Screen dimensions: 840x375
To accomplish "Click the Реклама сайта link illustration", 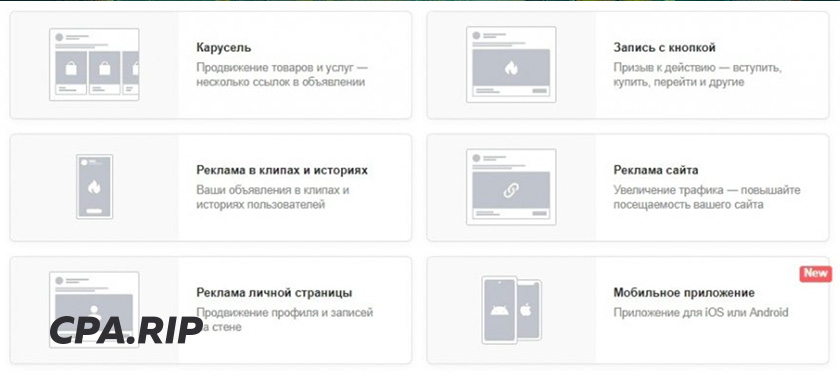I will (x=511, y=187).
